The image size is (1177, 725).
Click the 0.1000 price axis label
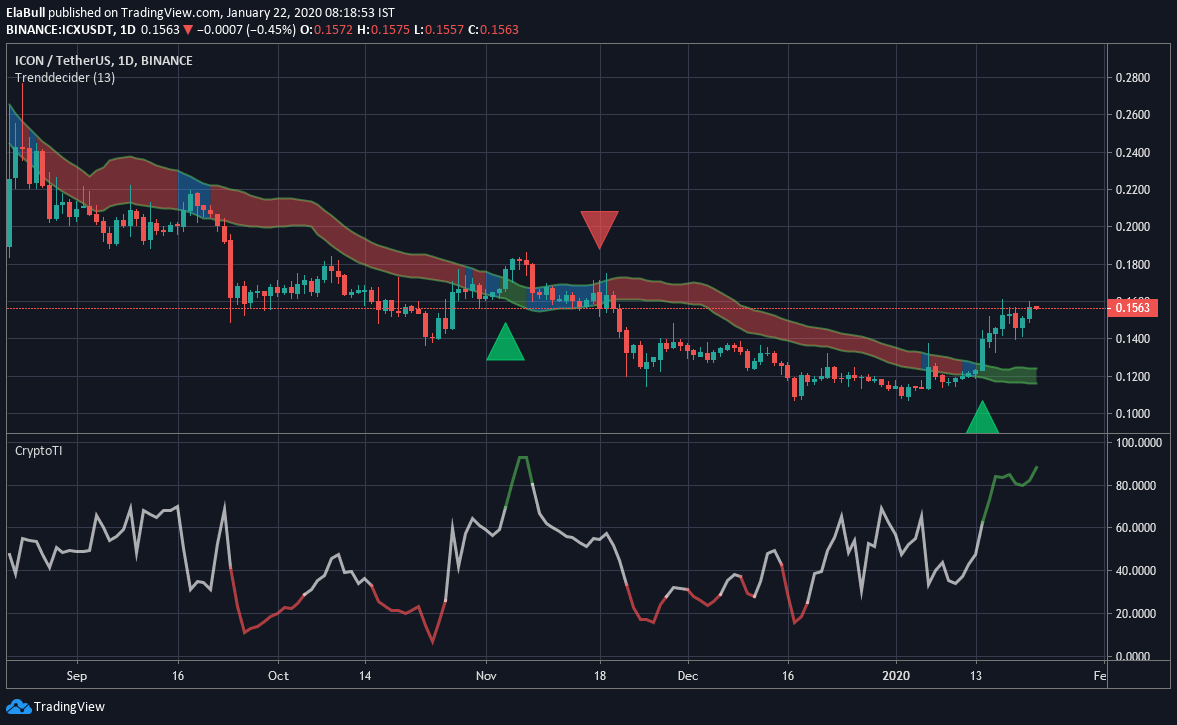tap(1132, 414)
